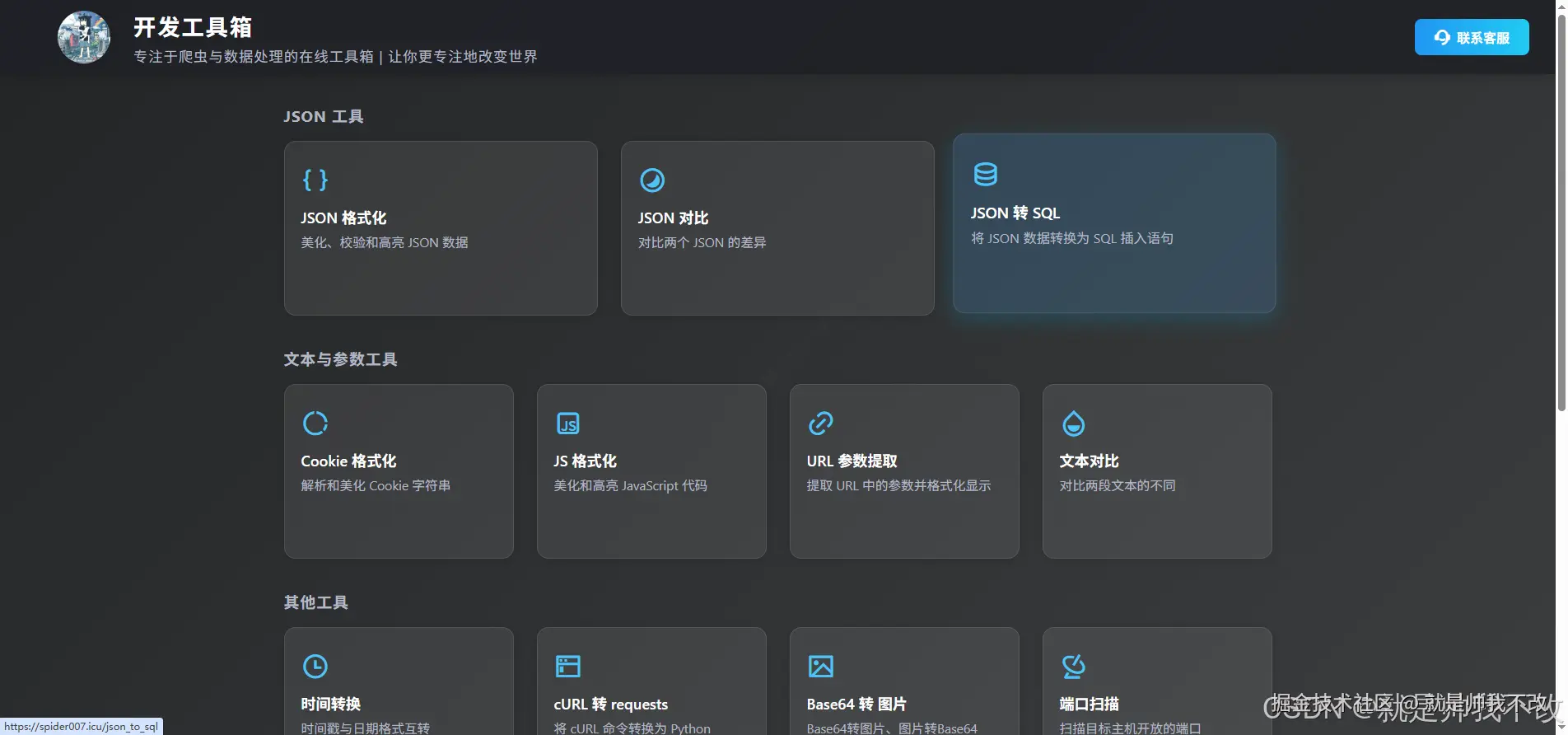The image size is (1568, 735).
Task: Click the droplet icon for text compare
Action: [1073, 423]
